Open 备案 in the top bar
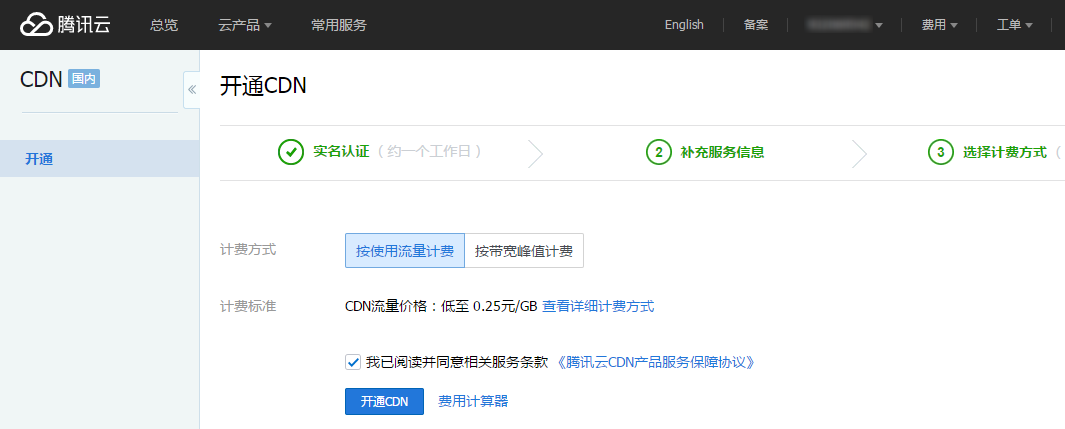Screen dimensions: 1065x429 coord(756,25)
